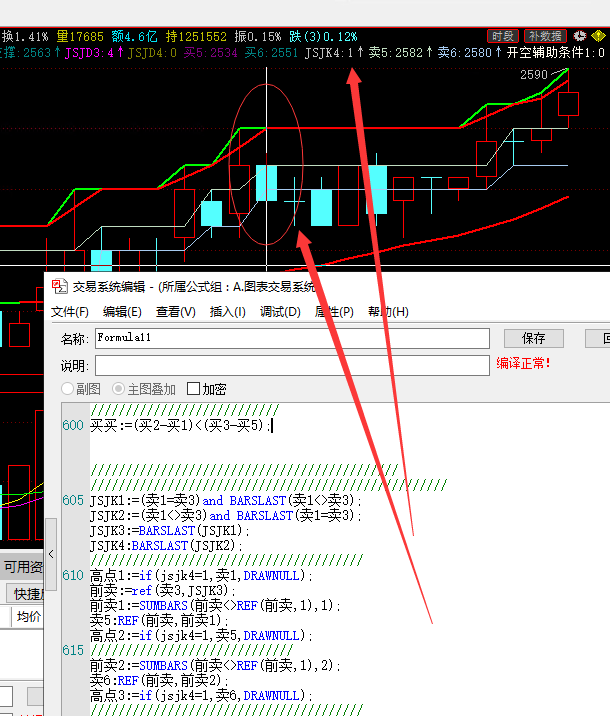
Task: Click code line 前卖:=ref(卖3,JSJK3);
Action: (x=163, y=590)
